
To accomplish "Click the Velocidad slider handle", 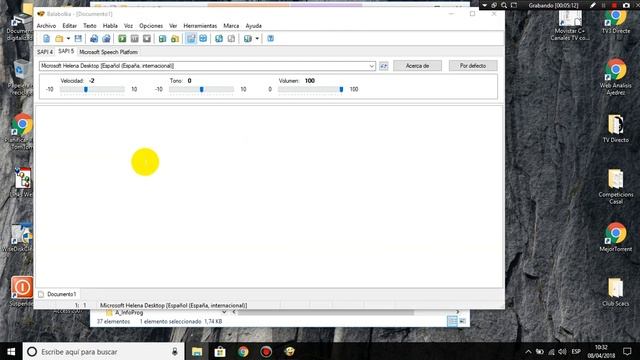I will pos(86,89).
